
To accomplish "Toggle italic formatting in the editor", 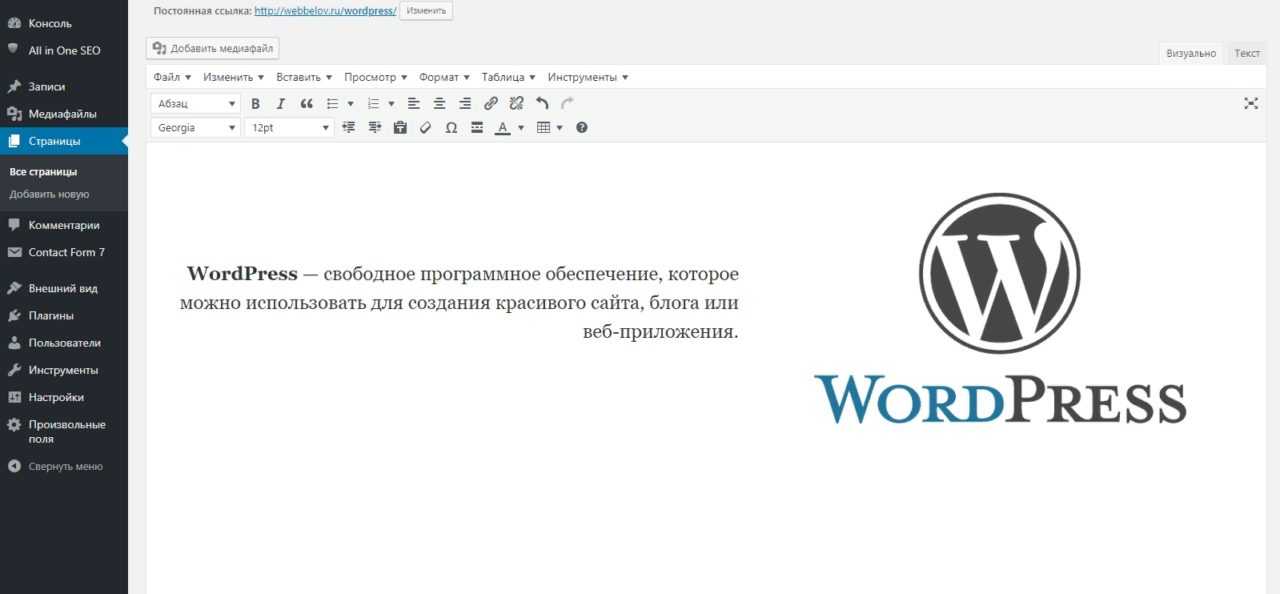I will pyautogui.click(x=281, y=103).
